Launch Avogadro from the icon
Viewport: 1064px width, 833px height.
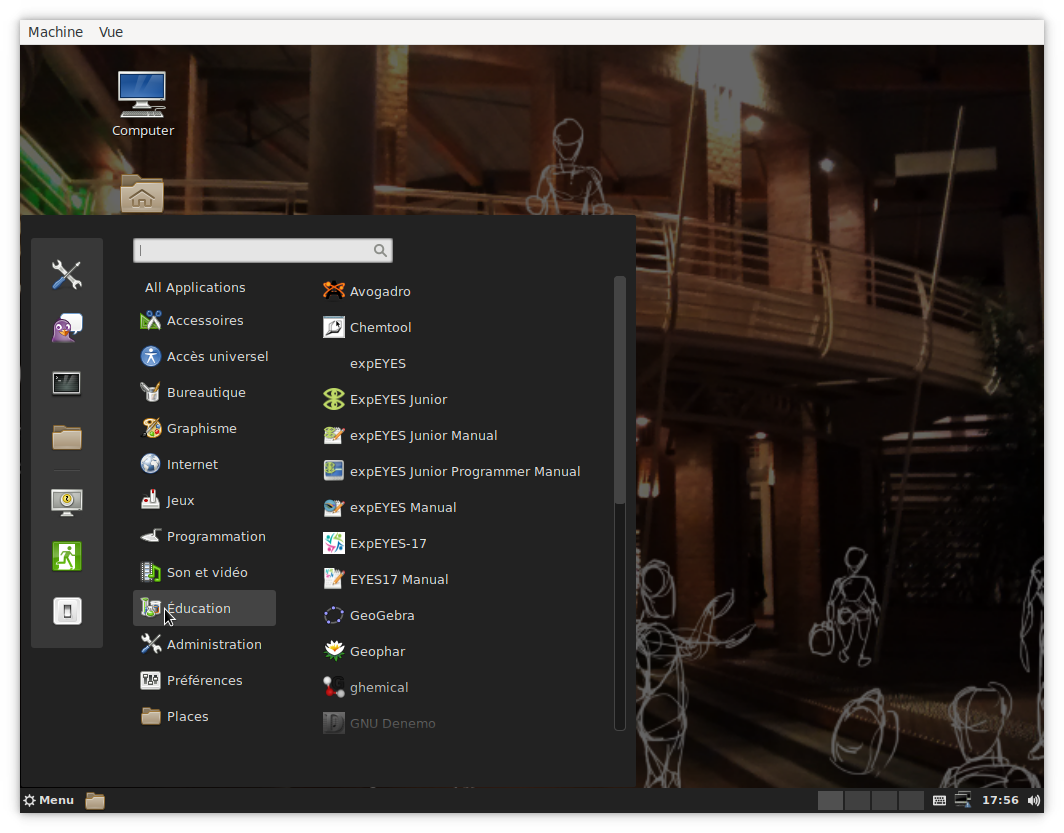[x=333, y=291]
